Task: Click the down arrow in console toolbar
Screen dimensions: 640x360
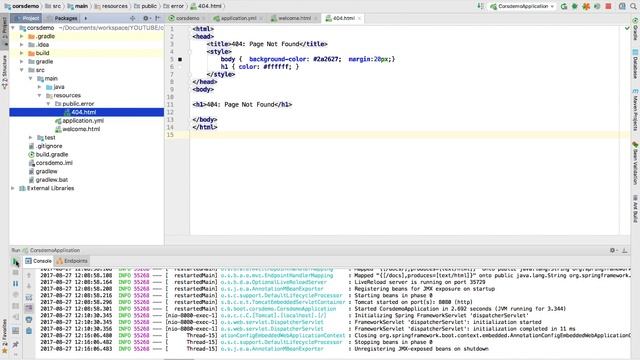Action: coord(29,286)
